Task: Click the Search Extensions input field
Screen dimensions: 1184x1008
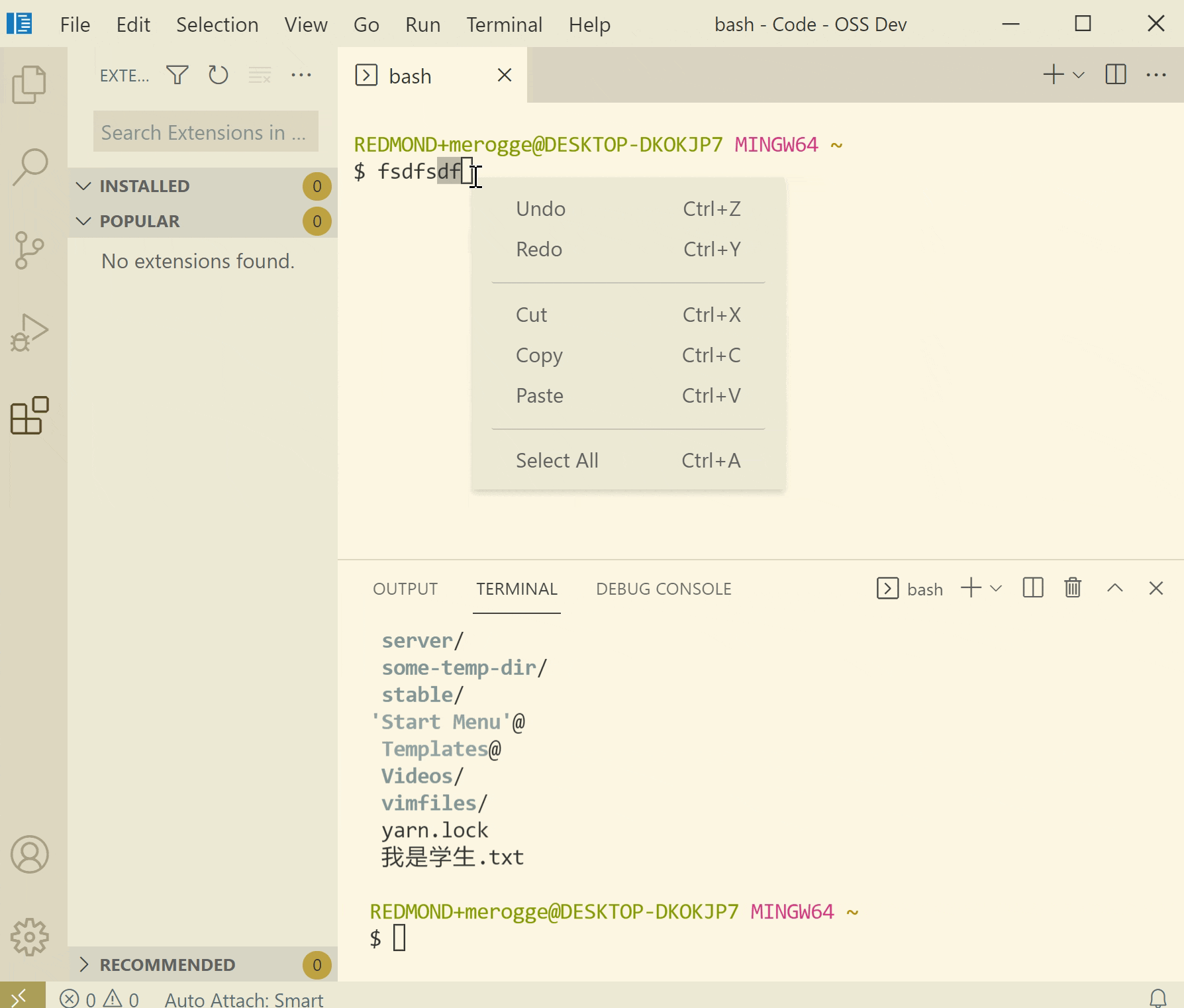Action: (205, 131)
